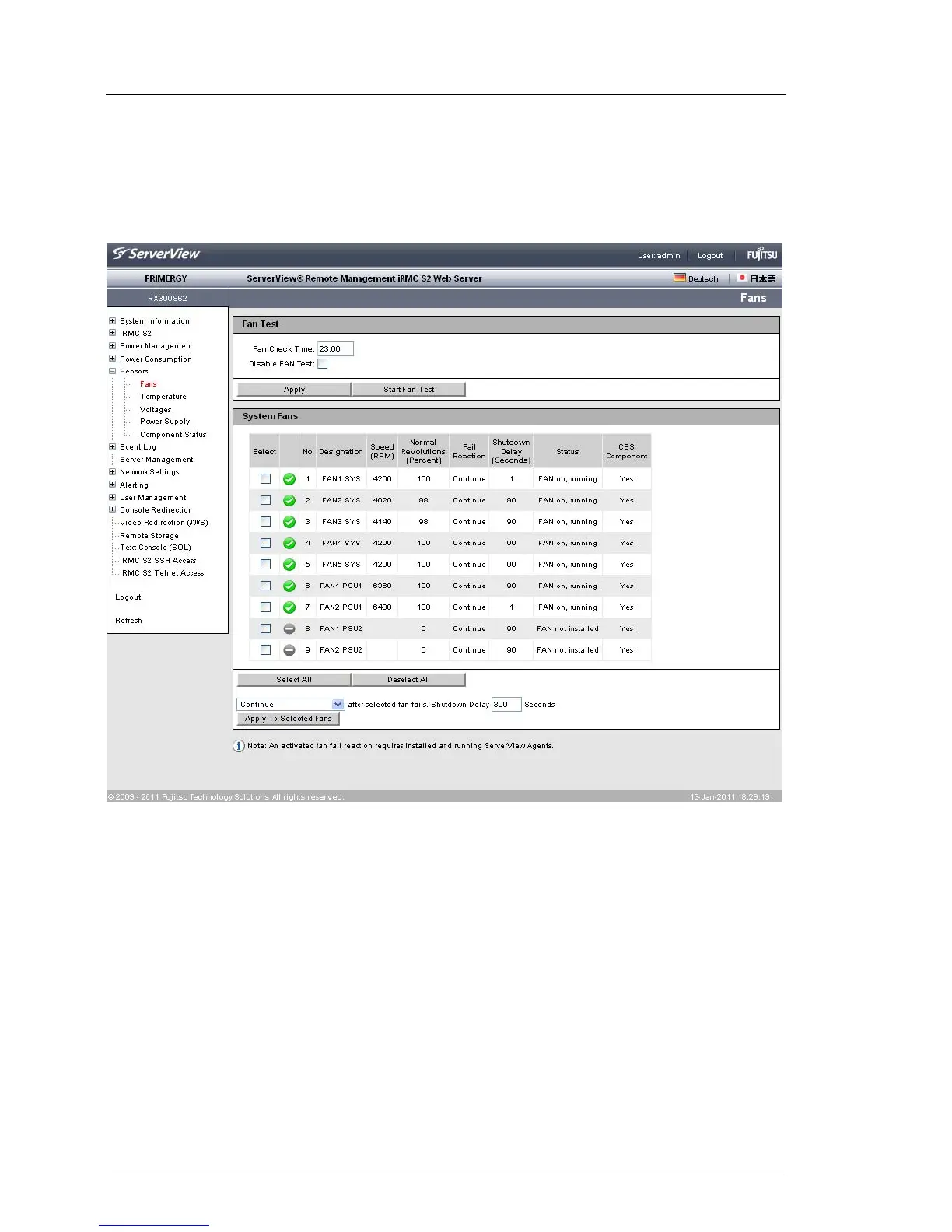Click green OK status icon for FAN2 SYS
The image size is (952, 1232).
tap(289, 500)
